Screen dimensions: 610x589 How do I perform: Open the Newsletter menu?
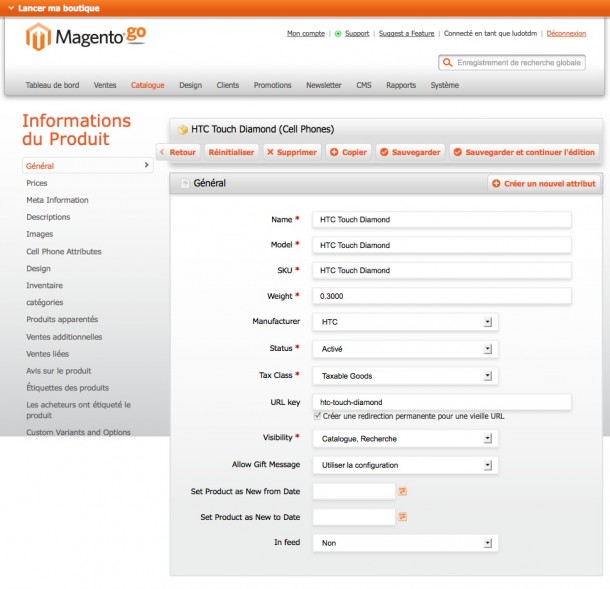point(324,85)
